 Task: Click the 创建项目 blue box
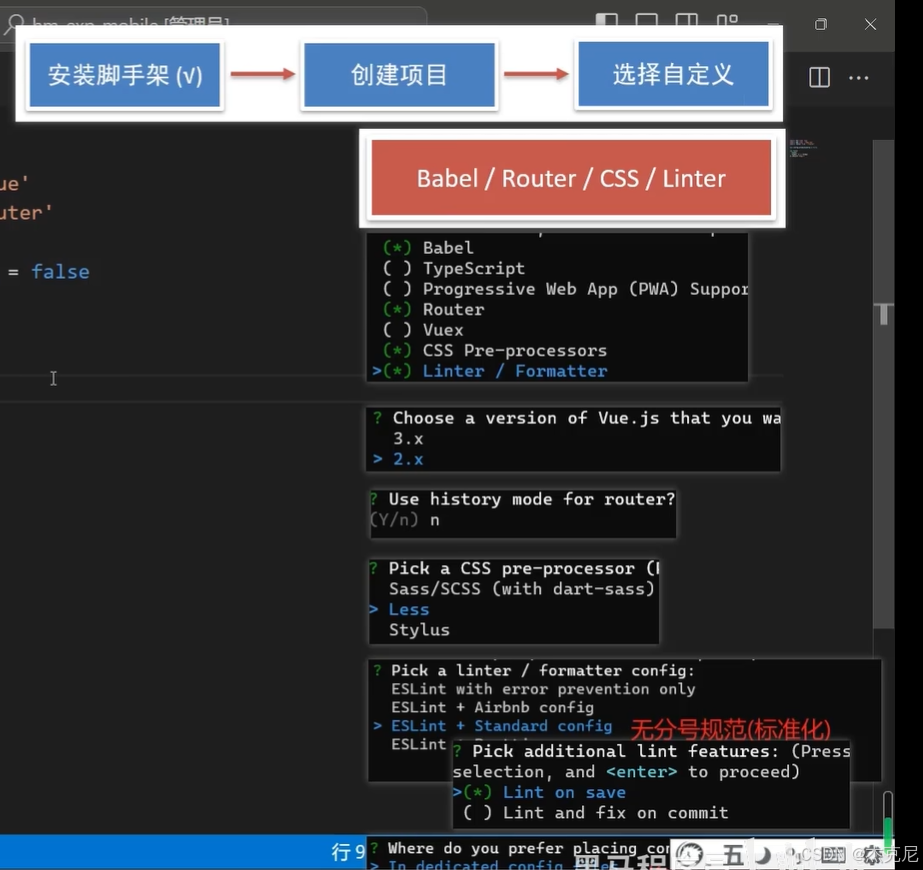point(399,75)
